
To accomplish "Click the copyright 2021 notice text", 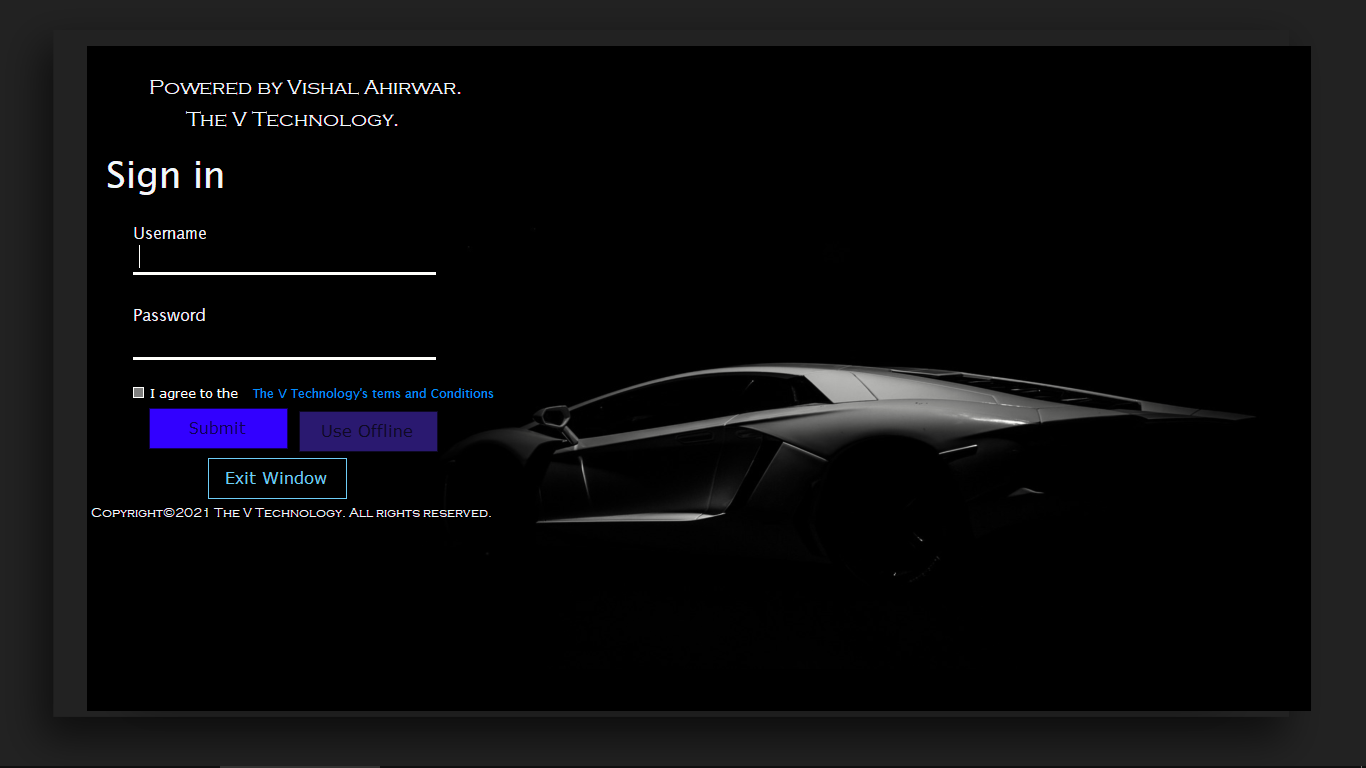I will tap(291, 513).
